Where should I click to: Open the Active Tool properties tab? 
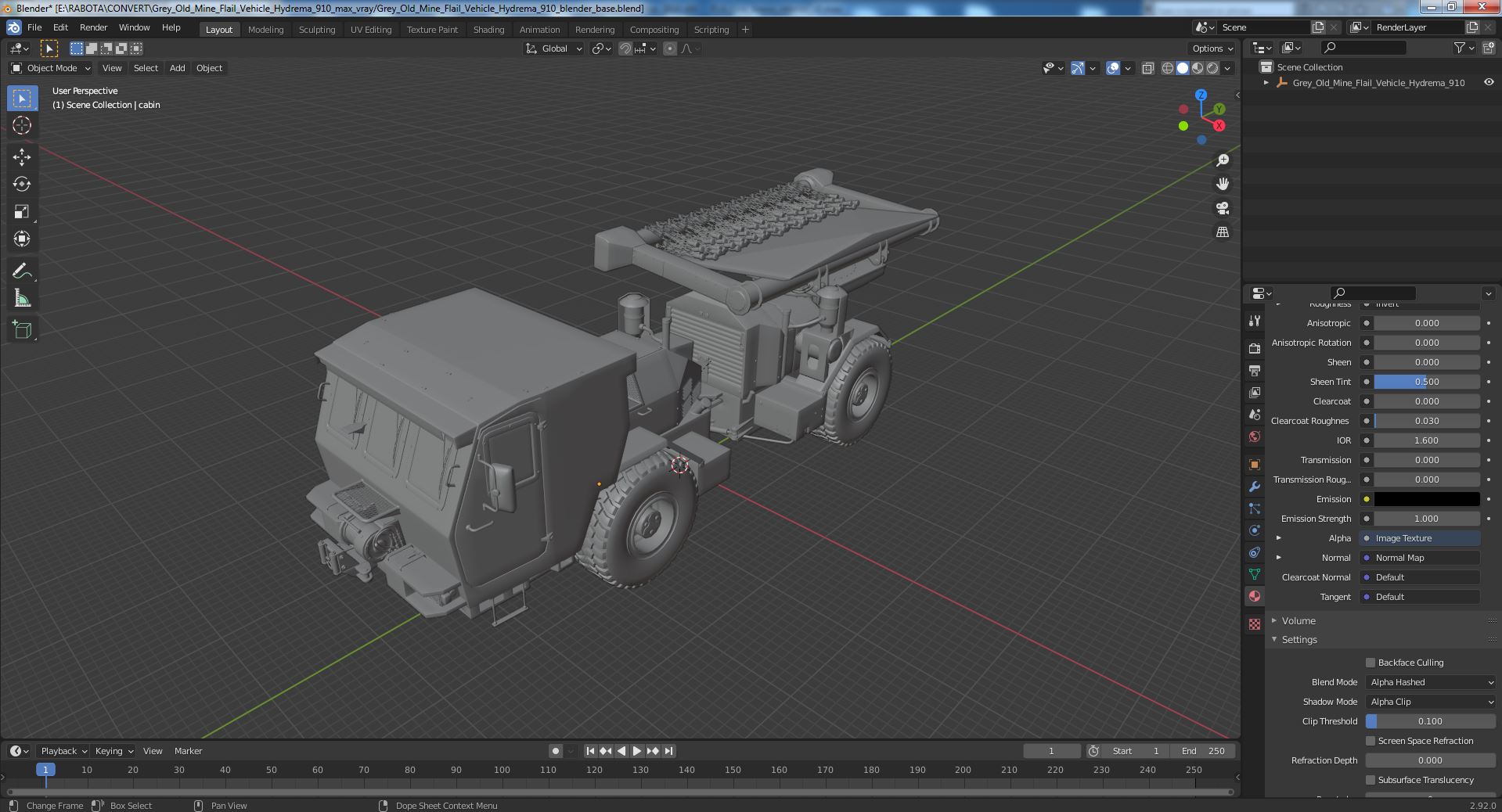[1255, 321]
